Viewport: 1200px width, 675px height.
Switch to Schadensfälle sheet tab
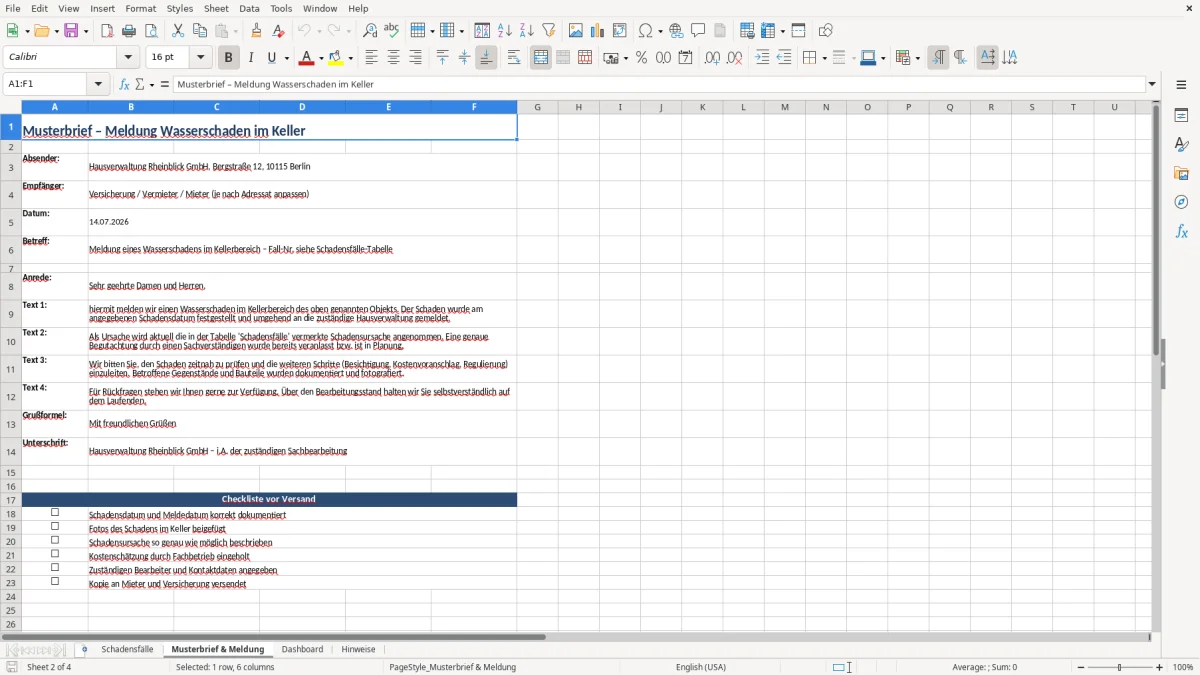coord(127,649)
